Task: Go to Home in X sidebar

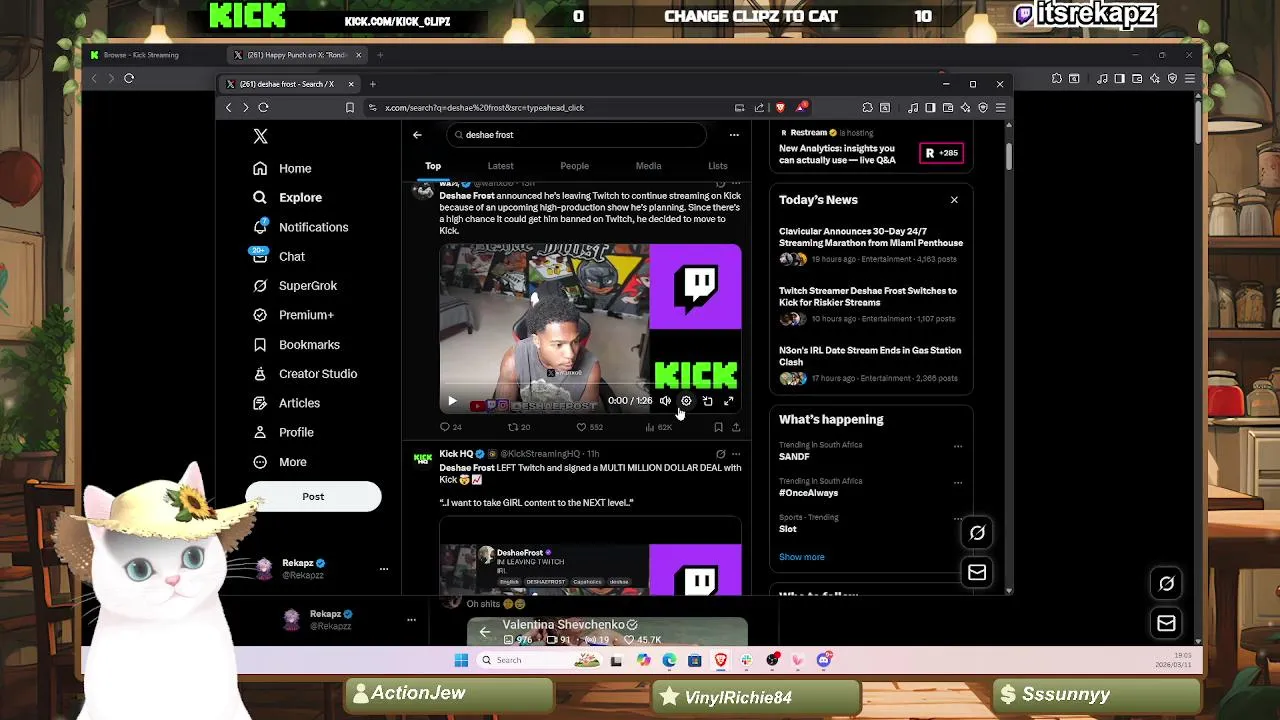Action: [x=282, y=169]
